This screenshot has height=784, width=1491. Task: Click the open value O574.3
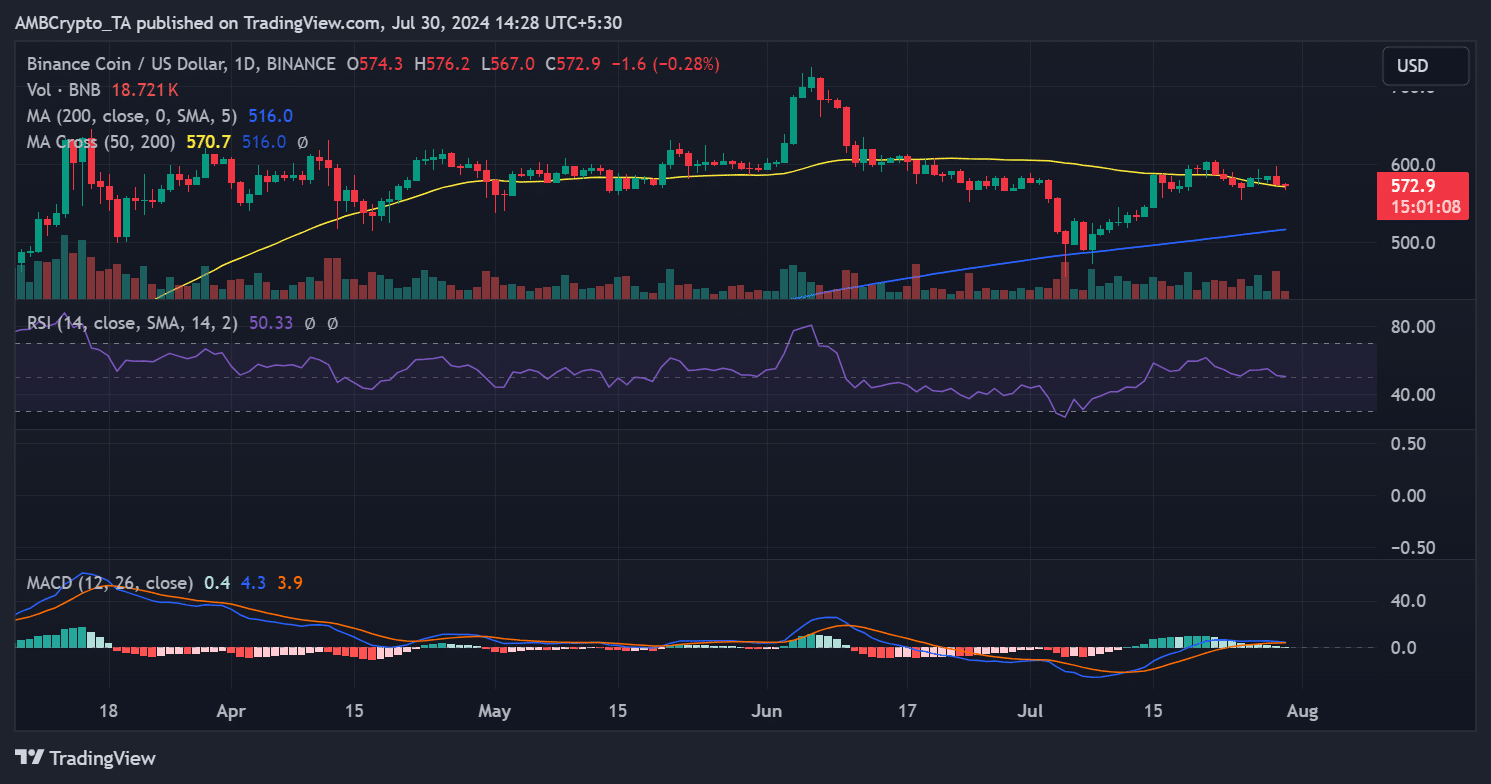click(x=375, y=64)
